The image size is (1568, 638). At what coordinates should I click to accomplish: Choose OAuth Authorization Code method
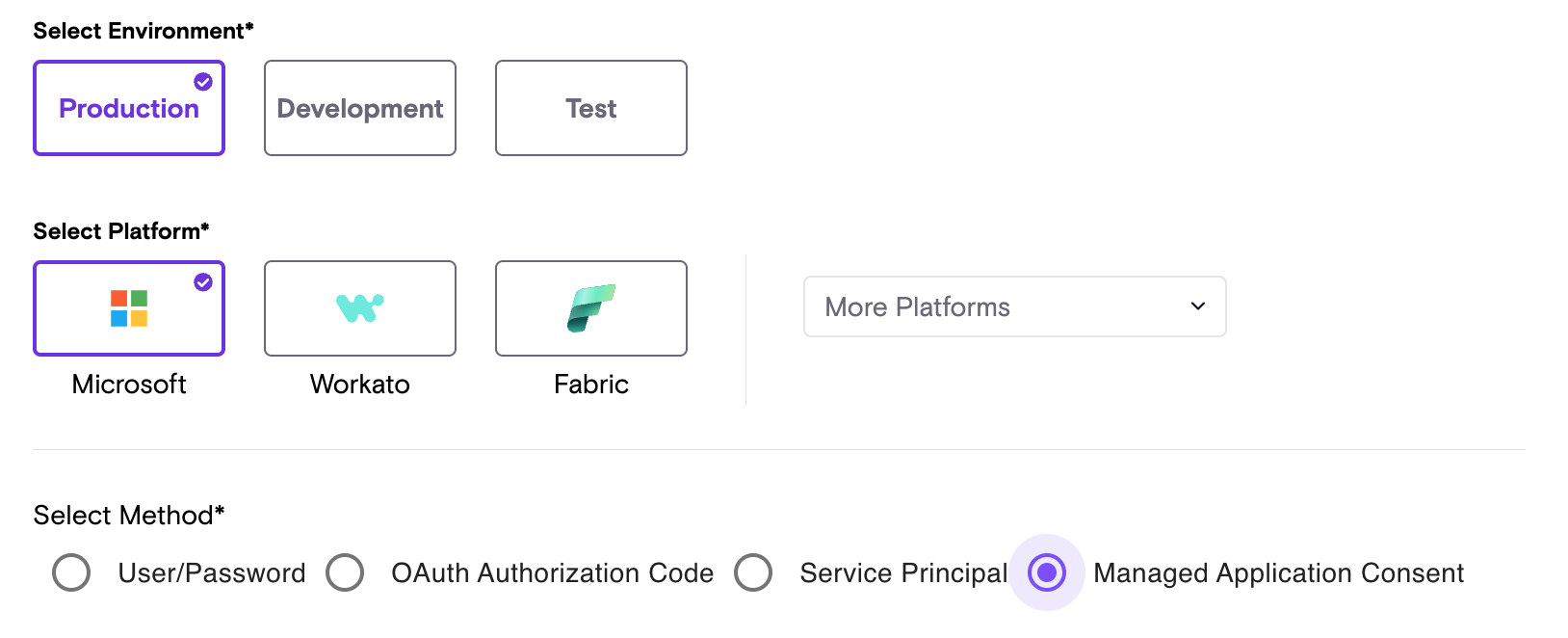(345, 572)
